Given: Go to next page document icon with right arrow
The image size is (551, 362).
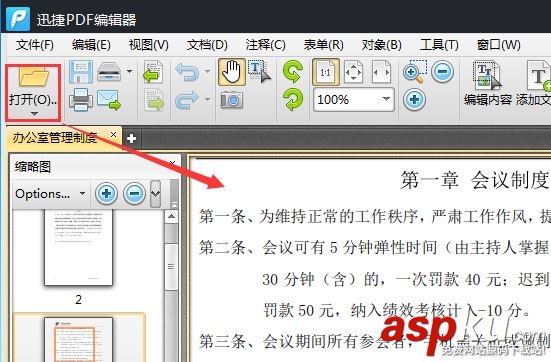Looking at the screenshot, I should tap(154, 100).
